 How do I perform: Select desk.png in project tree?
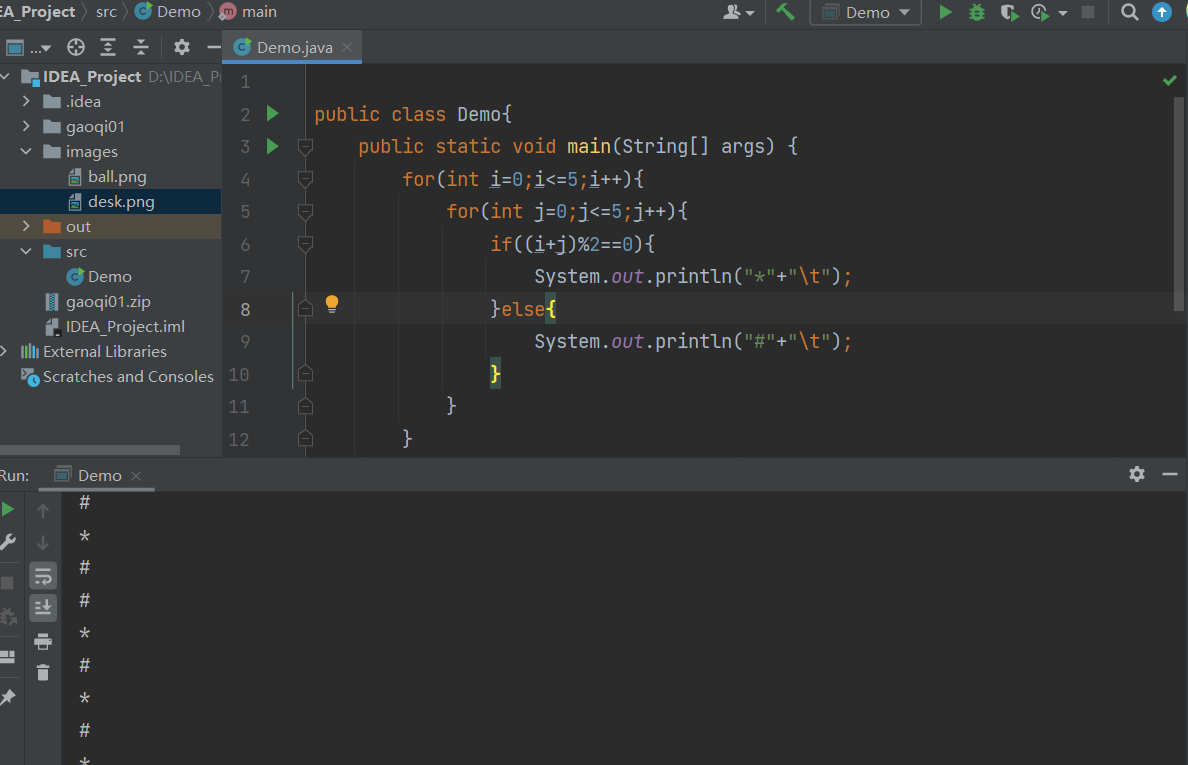pos(121,201)
